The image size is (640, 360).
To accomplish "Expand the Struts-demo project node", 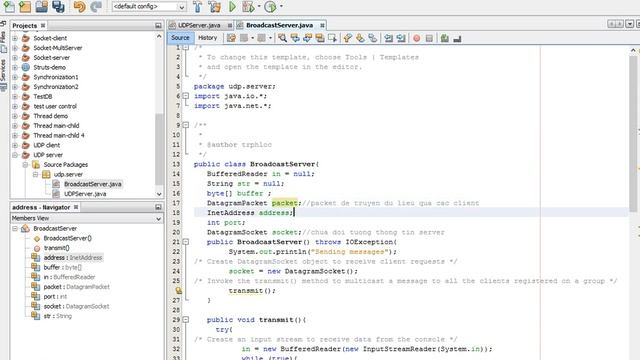I will point(15,67).
